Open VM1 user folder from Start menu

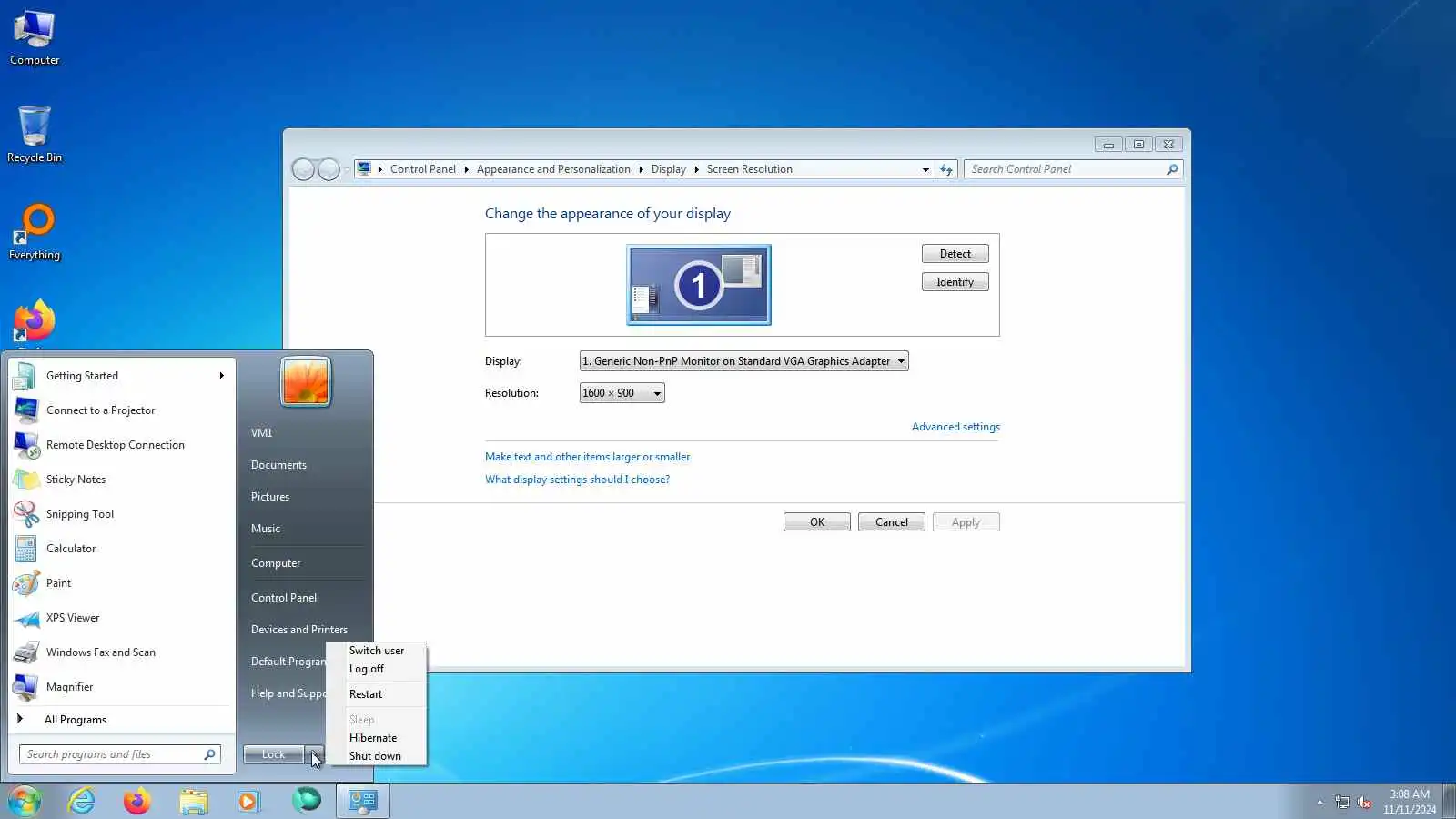pos(262,433)
